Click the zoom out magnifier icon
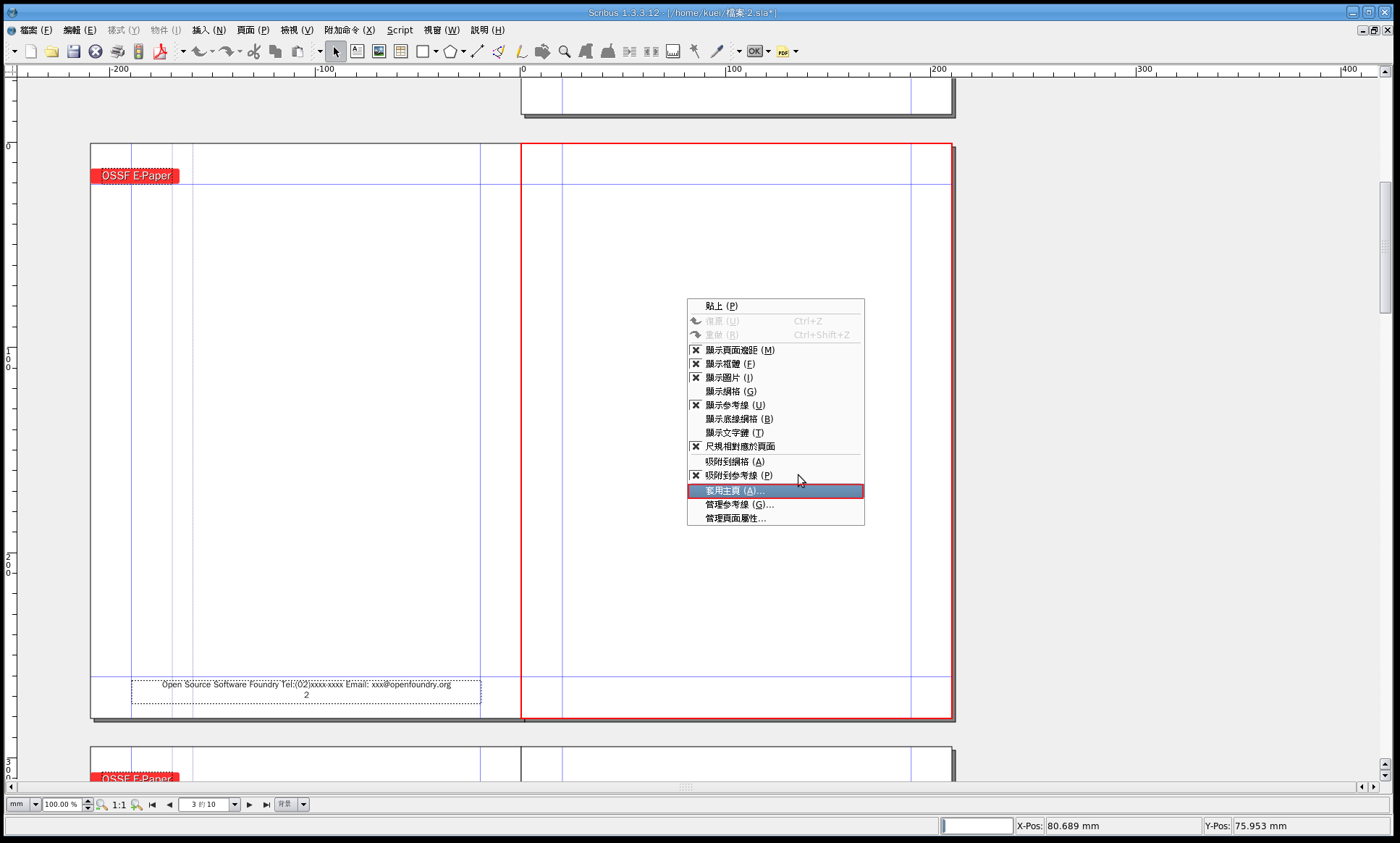1400x843 pixels. coord(102,805)
